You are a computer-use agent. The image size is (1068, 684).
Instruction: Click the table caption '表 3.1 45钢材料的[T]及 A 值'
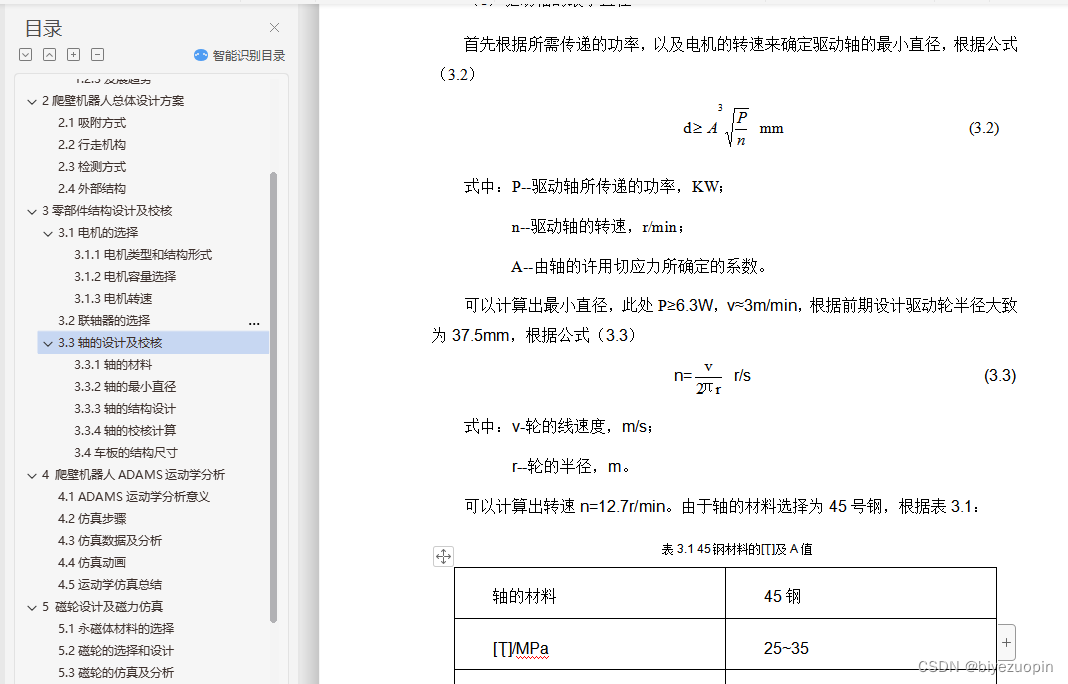pos(736,549)
